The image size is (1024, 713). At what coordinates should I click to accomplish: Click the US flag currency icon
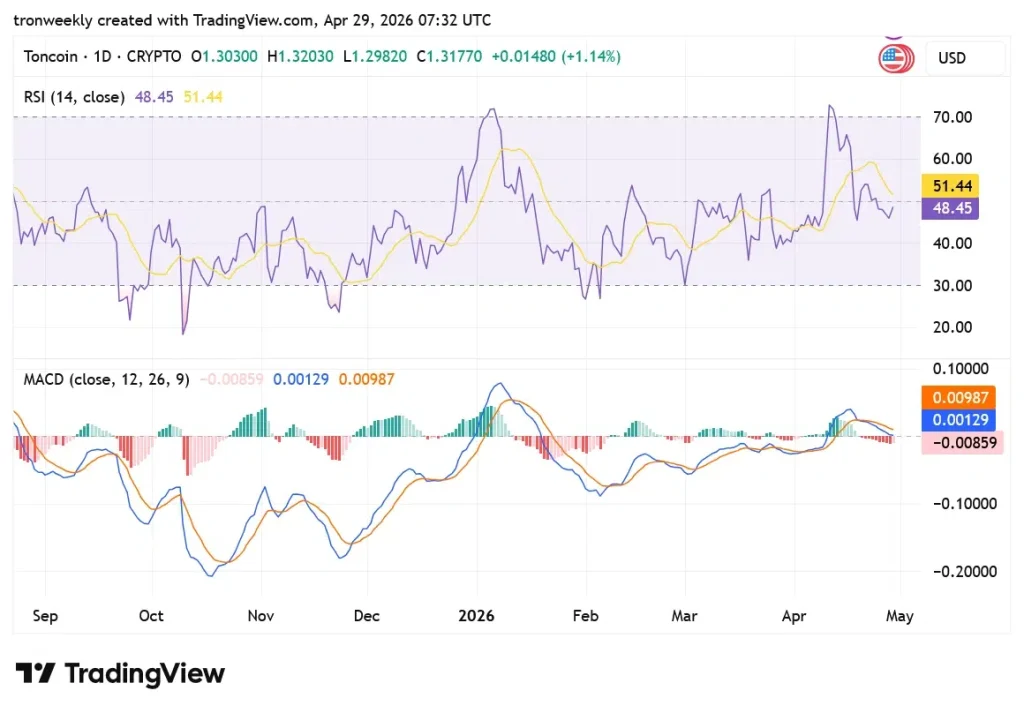point(895,59)
